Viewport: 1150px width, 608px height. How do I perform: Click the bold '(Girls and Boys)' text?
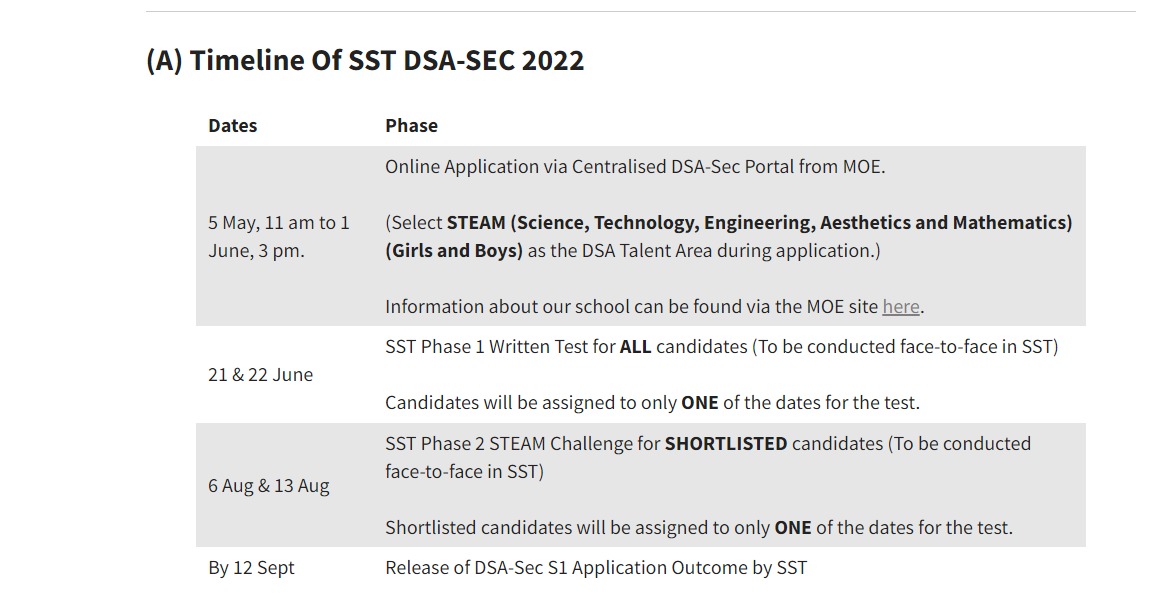point(454,251)
